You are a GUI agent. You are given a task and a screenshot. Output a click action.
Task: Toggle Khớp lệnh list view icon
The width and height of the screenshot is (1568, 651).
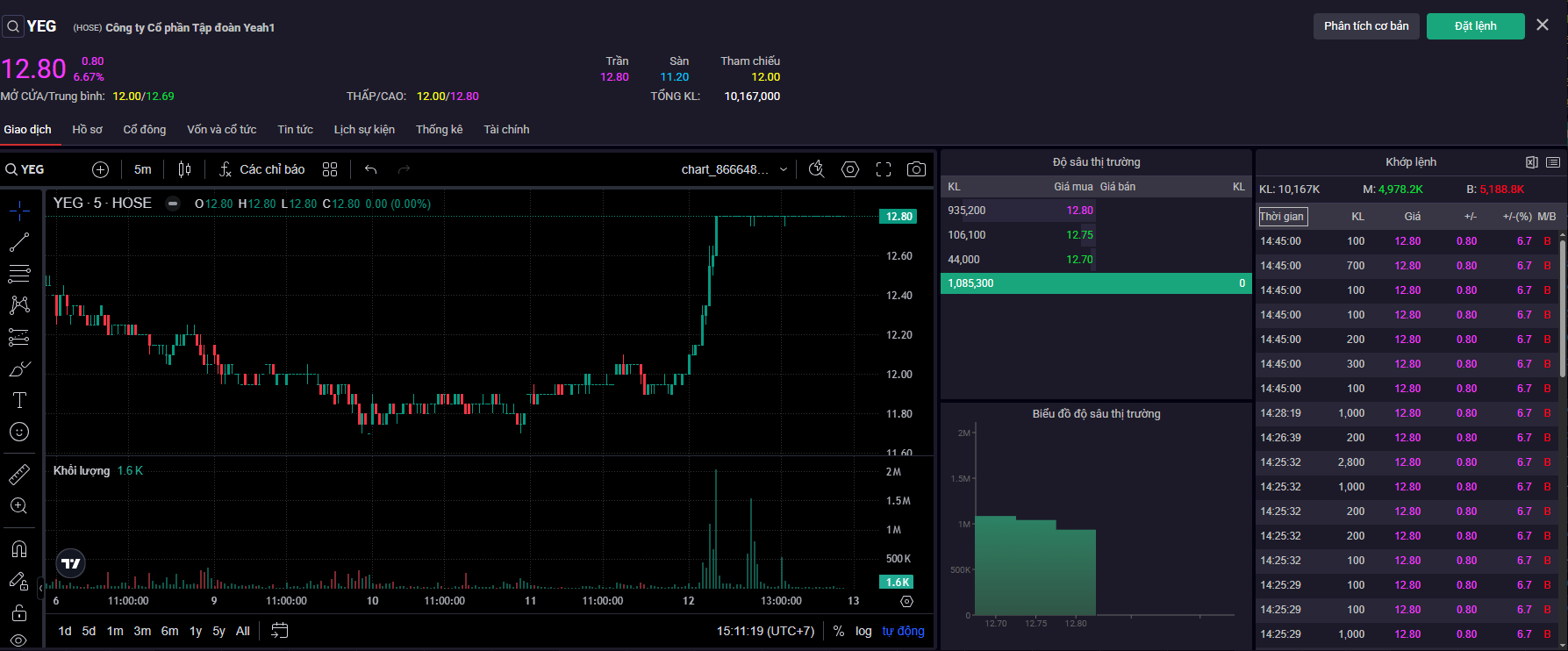point(1553,162)
